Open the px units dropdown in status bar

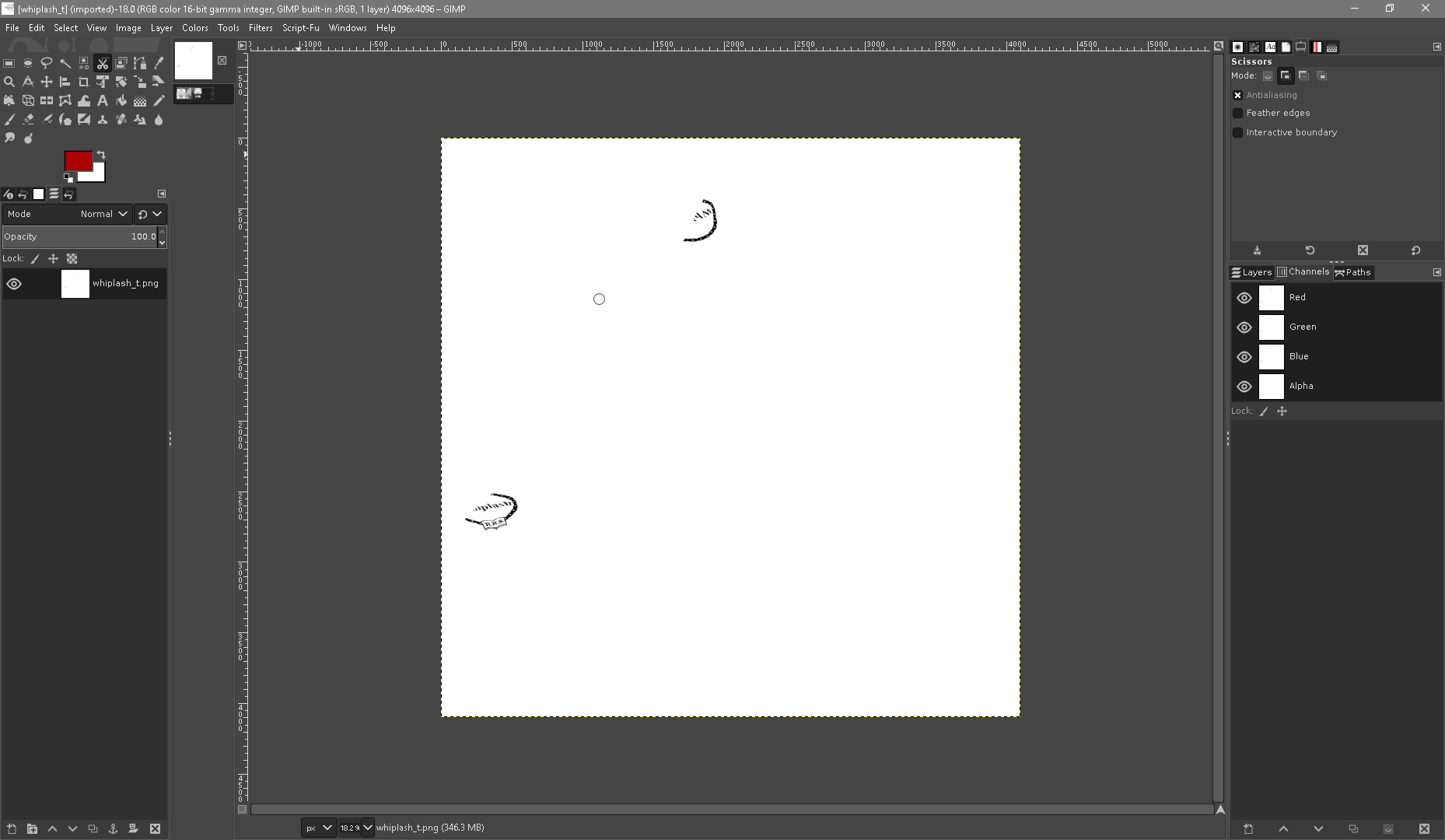click(318, 828)
